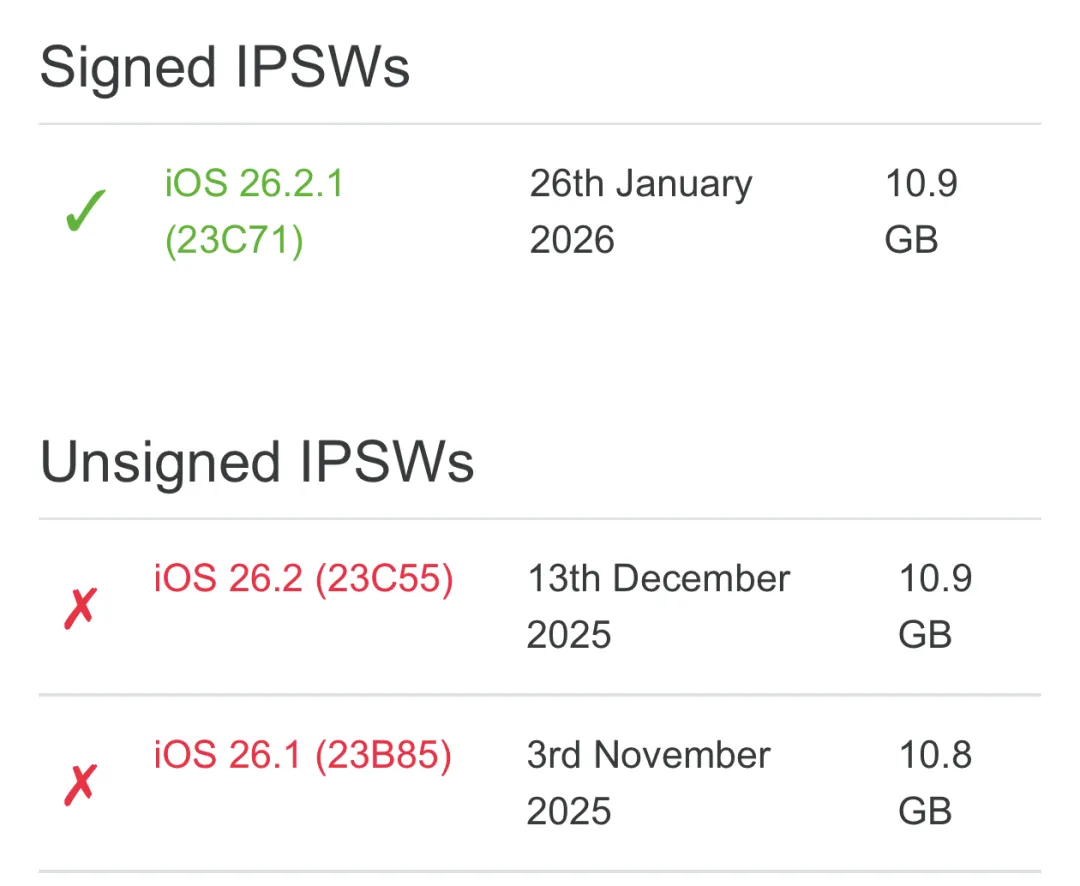
Task: Click the Signed IPSWs heading
Action: coord(225,68)
